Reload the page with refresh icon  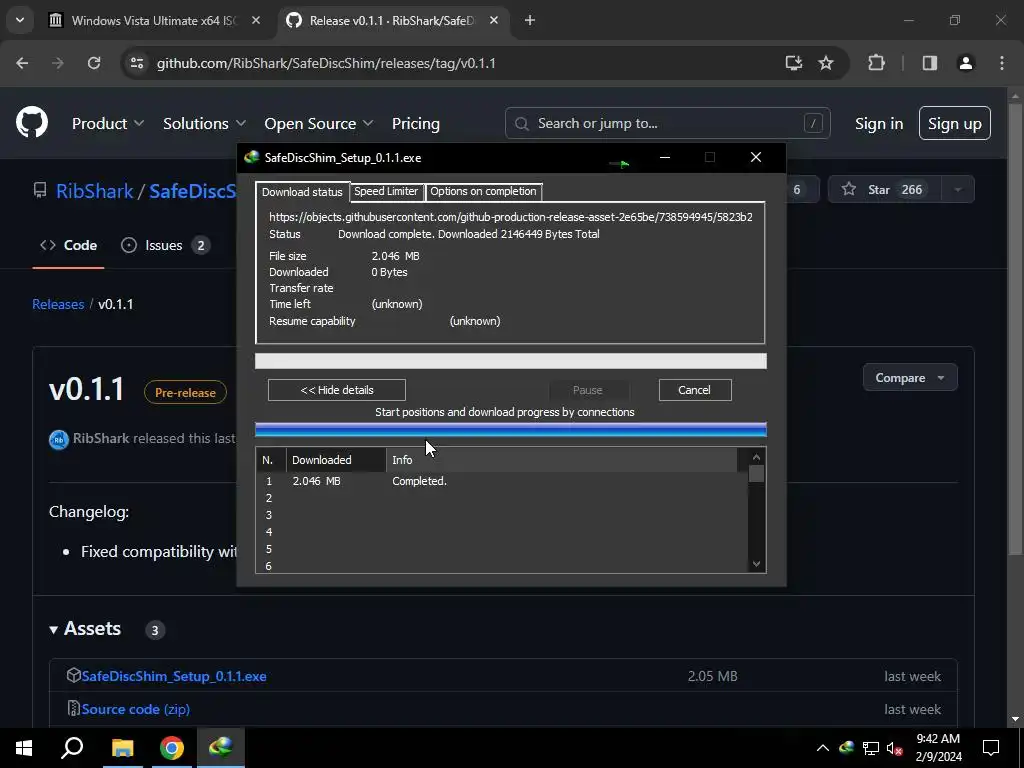(x=94, y=63)
